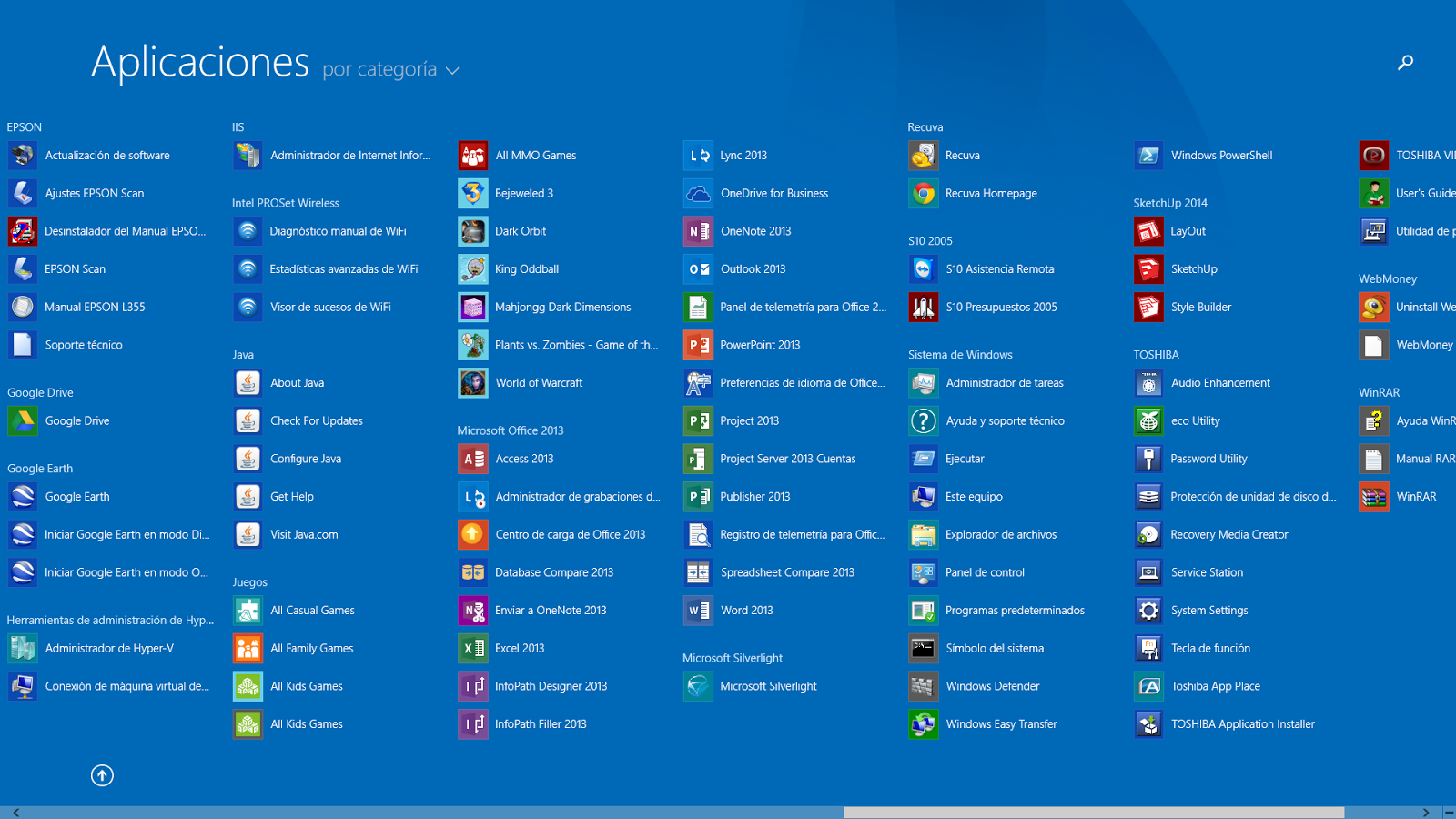Viewport: 1456px width, 819px height.
Task: Click the 'Recovery Media Creator' label
Action: (x=1229, y=535)
